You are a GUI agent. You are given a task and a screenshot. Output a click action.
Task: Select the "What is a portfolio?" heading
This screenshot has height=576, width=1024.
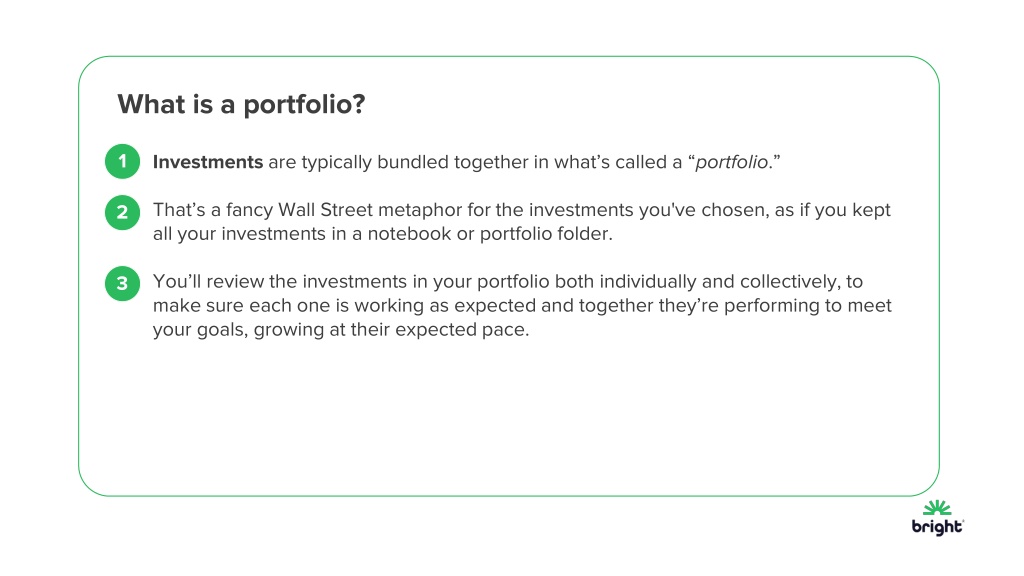pyautogui.click(x=241, y=104)
